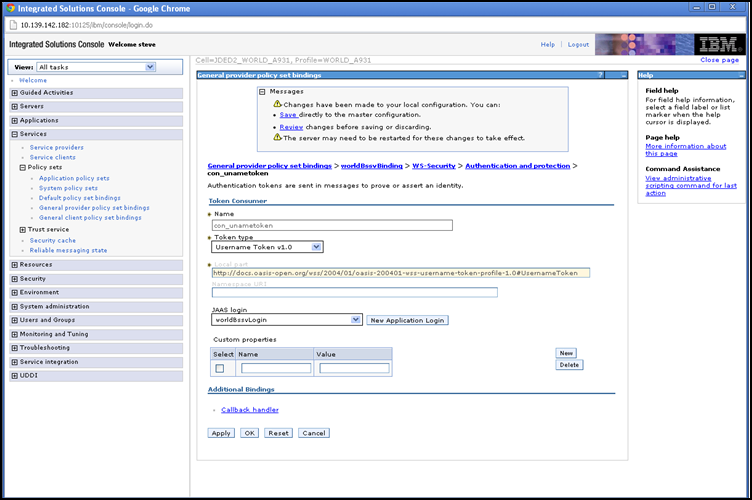The width and height of the screenshot is (752, 500).
Task: Go to General provider policy set bindings breadcrumb
Action: tap(270, 166)
